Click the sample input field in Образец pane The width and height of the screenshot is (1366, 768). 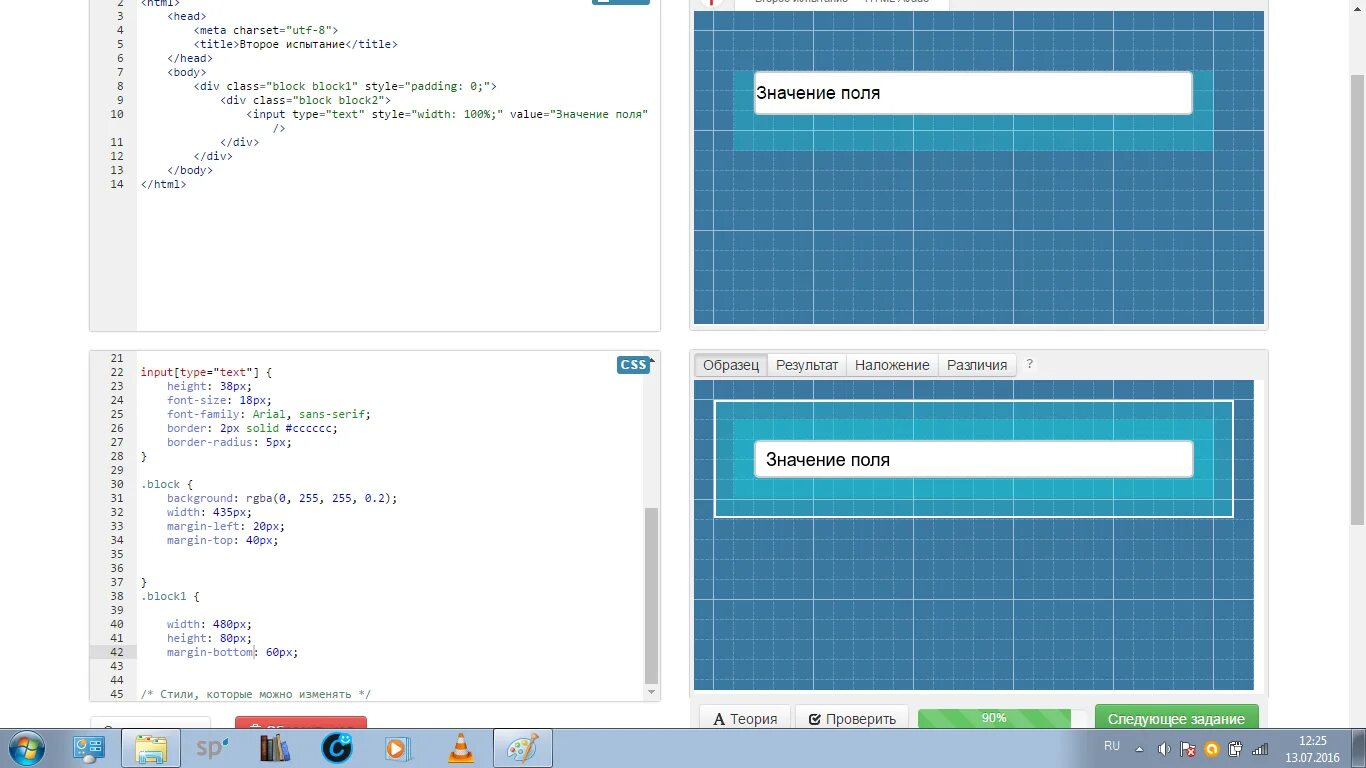pyautogui.click(x=973, y=459)
